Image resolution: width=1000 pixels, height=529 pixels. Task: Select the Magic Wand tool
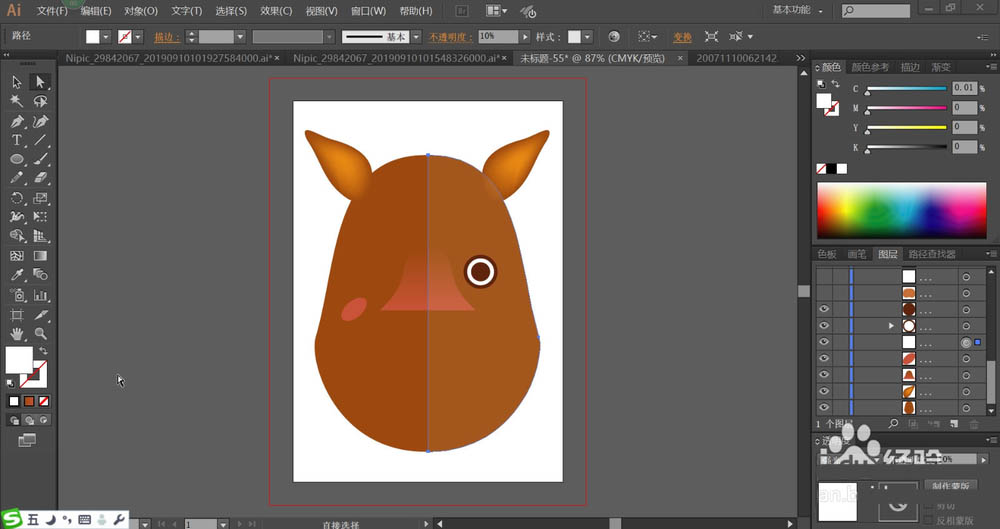[x=17, y=101]
